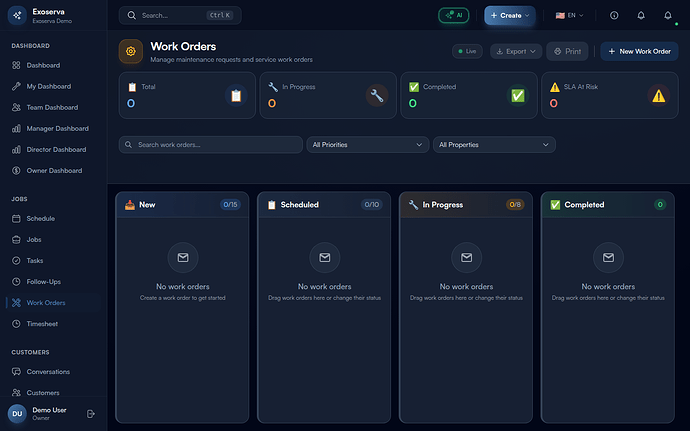Click the Print button
Screen dimensions: 690x431
[567, 51]
